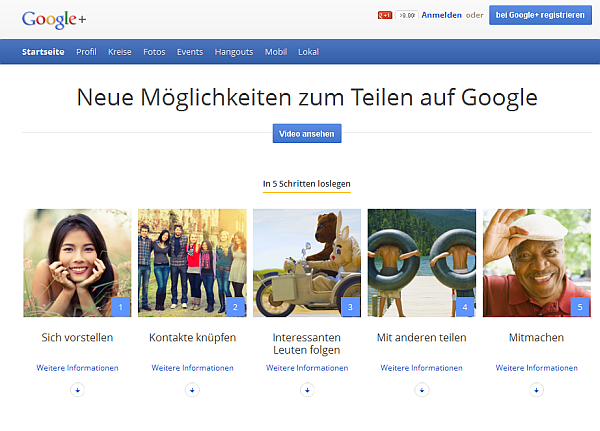
Task: Open the Anmelden sign-in link
Action: click(x=442, y=15)
